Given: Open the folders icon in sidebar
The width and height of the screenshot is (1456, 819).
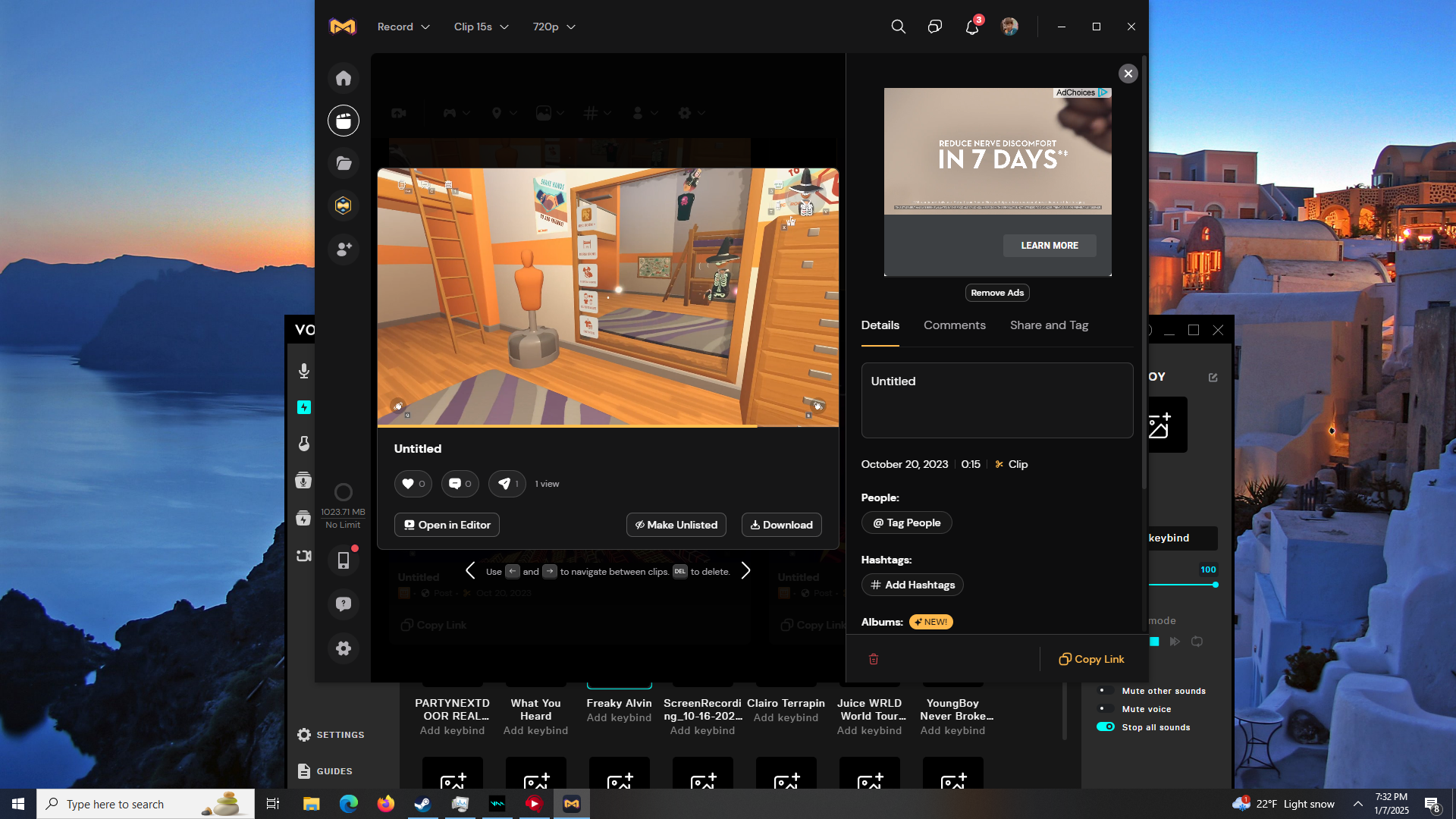Looking at the screenshot, I should pos(344,163).
